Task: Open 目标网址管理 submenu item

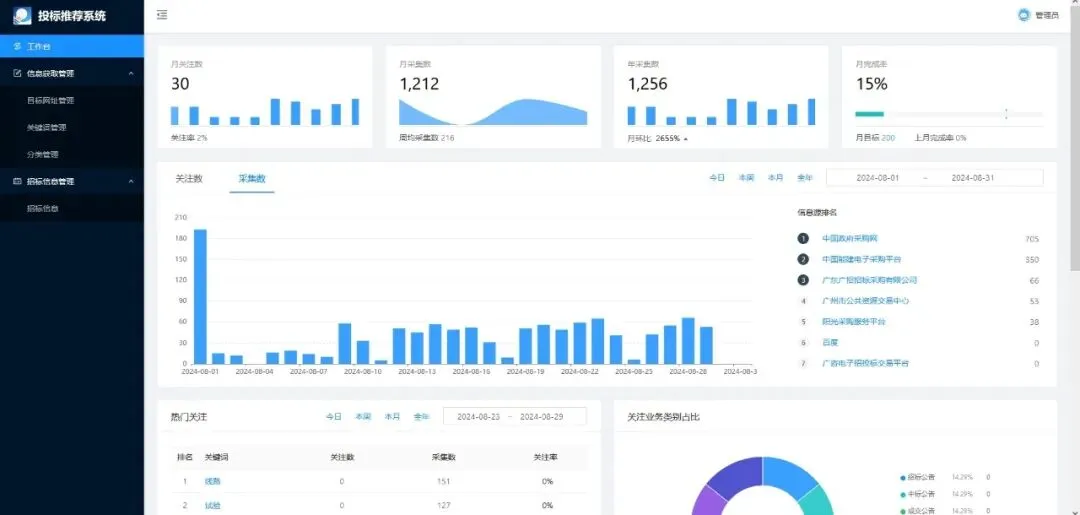Action: [x=50, y=101]
